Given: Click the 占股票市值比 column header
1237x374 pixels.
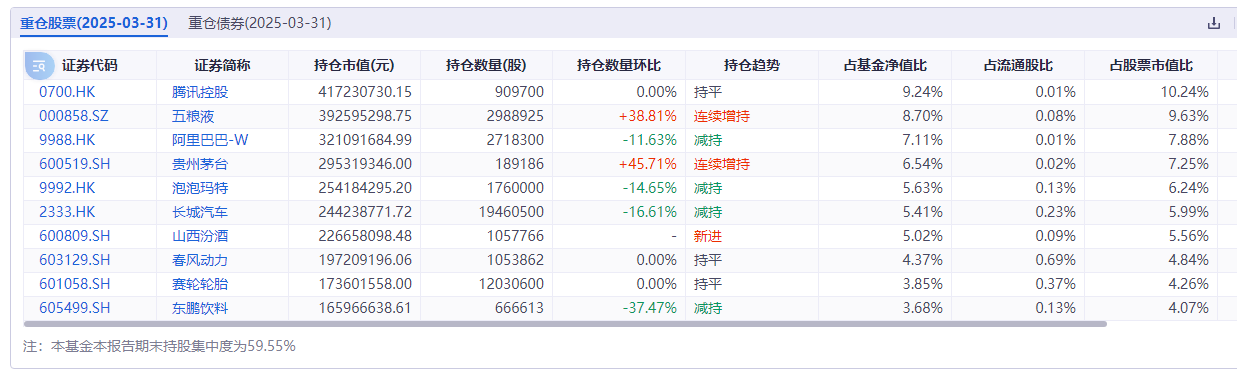Looking at the screenshot, I should coord(1151,66).
